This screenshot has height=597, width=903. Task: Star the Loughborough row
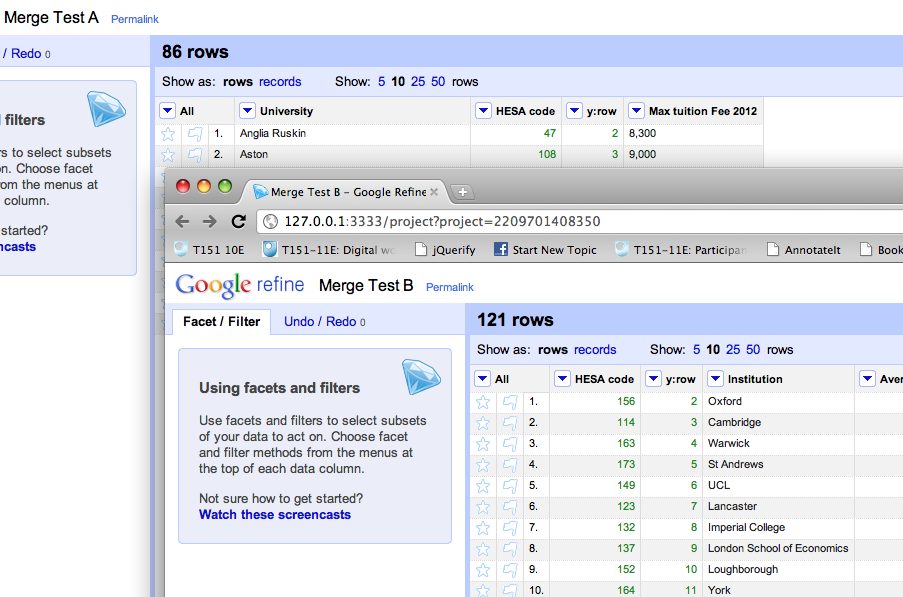(483, 570)
